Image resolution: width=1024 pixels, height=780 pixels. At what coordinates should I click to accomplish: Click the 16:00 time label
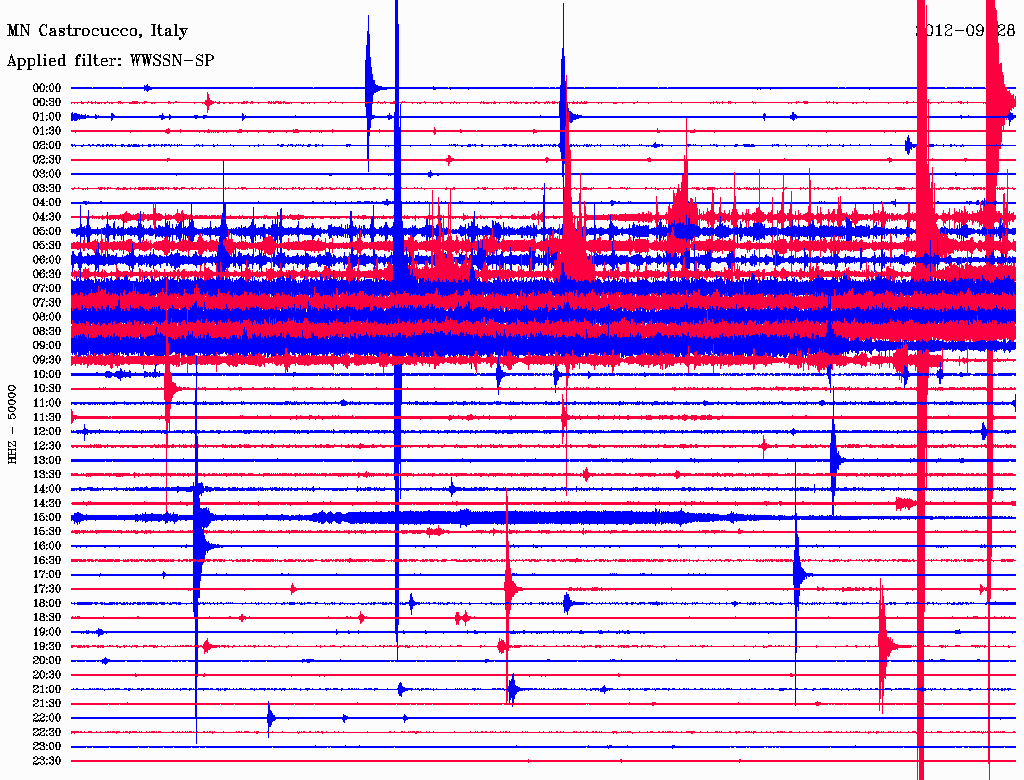point(47,546)
